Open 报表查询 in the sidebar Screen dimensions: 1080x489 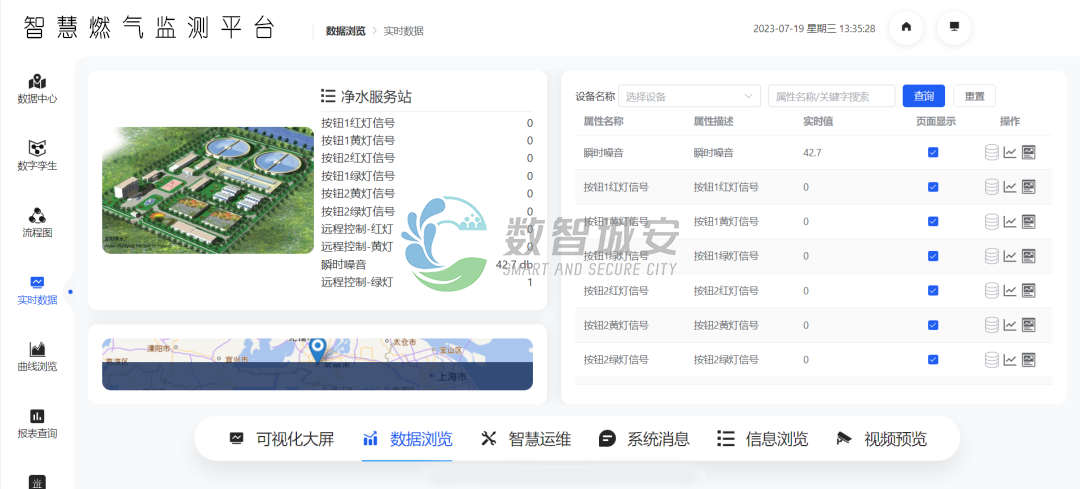(x=37, y=423)
